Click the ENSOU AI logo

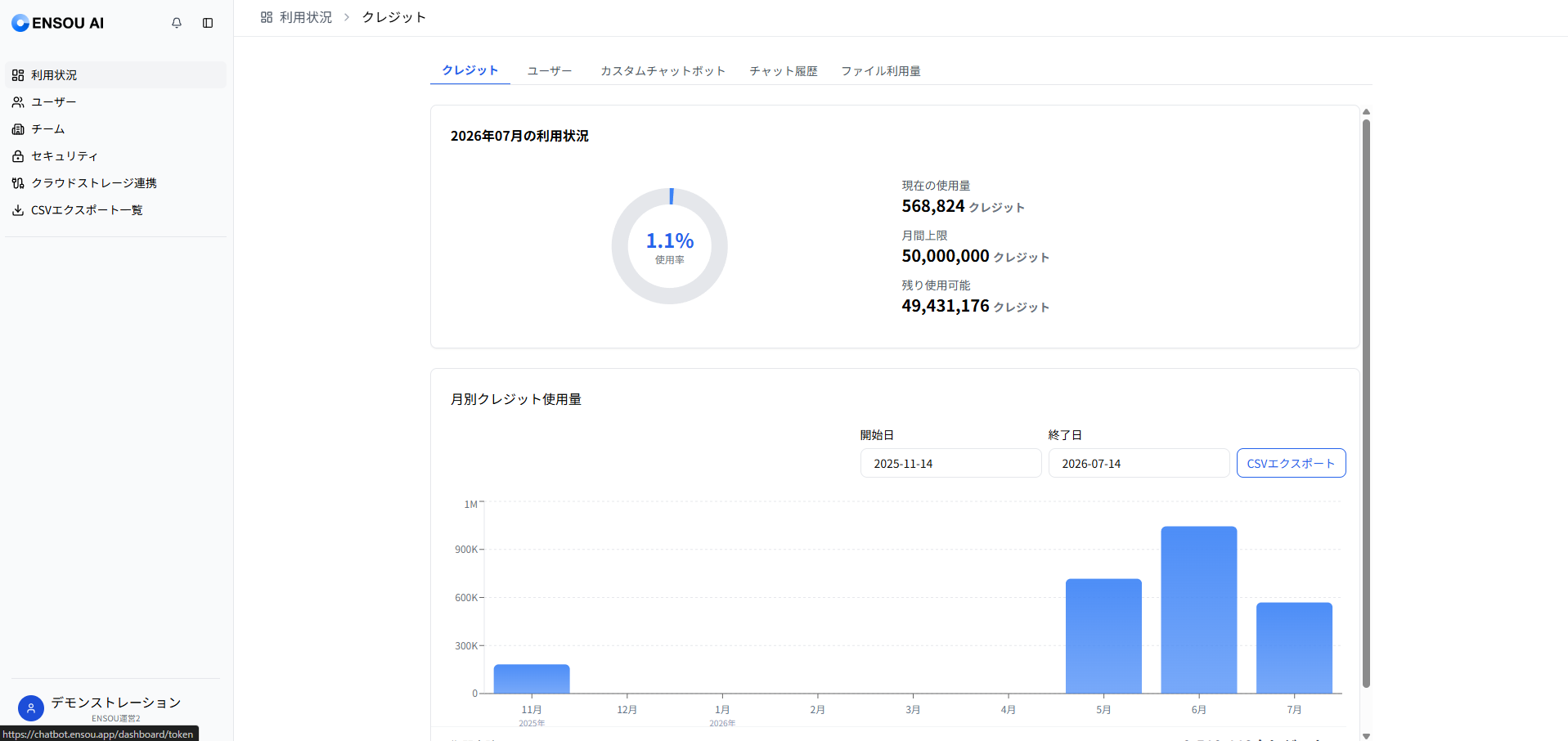[x=58, y=23]
